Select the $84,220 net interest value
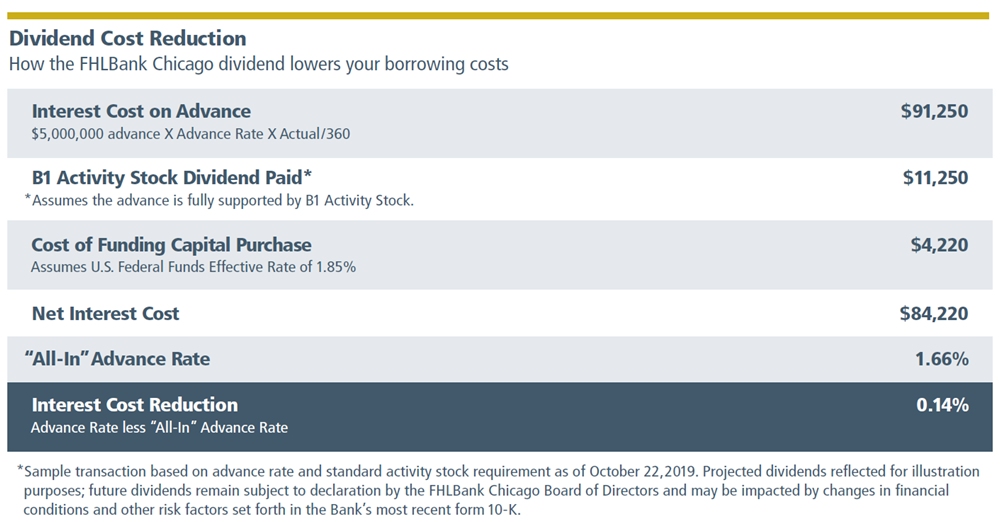Image resolution: width=1000 pixels, height=522 pixels. [x=934, y=313]
